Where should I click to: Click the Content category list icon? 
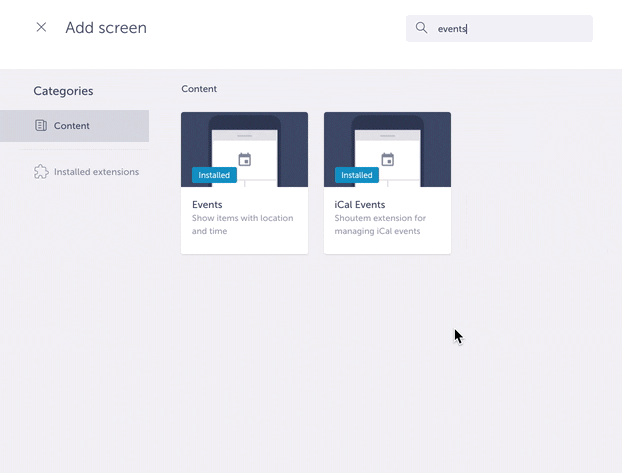41,126
